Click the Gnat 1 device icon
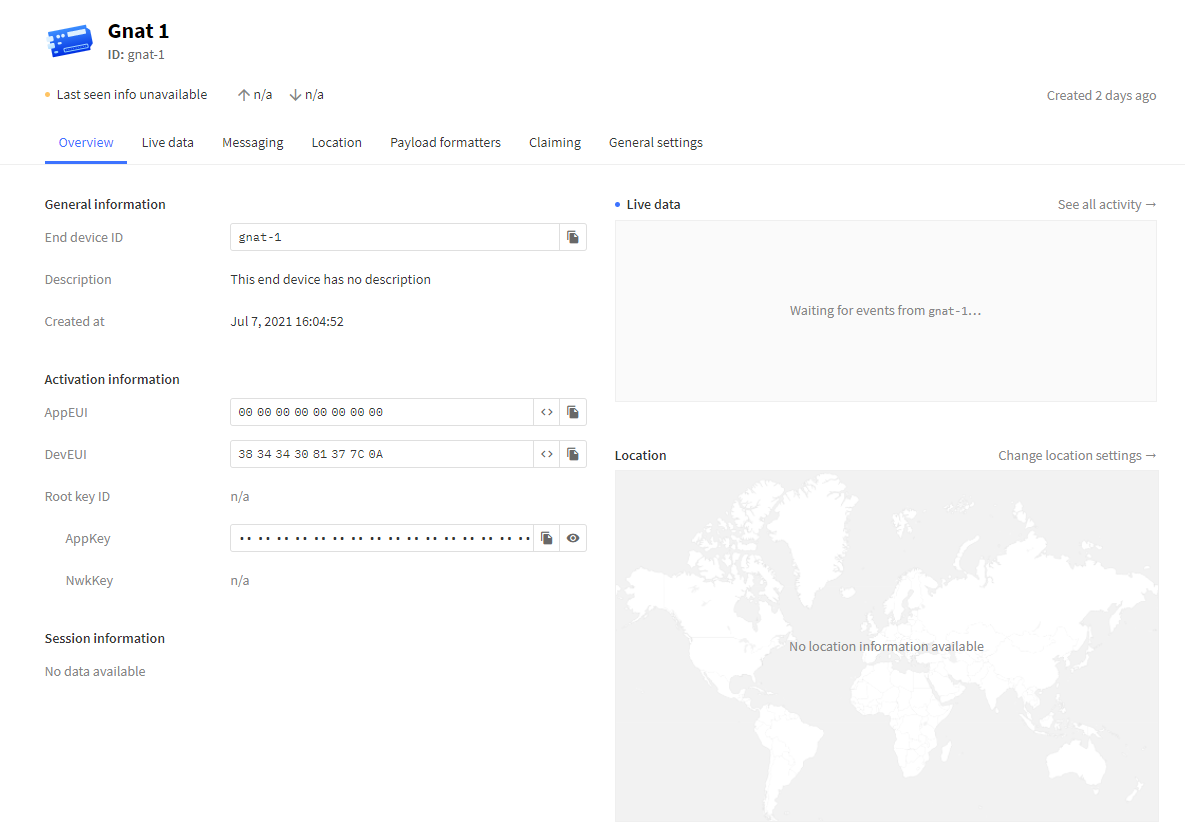The width and height of the screenshot is (1185, 827). [70, 41]
